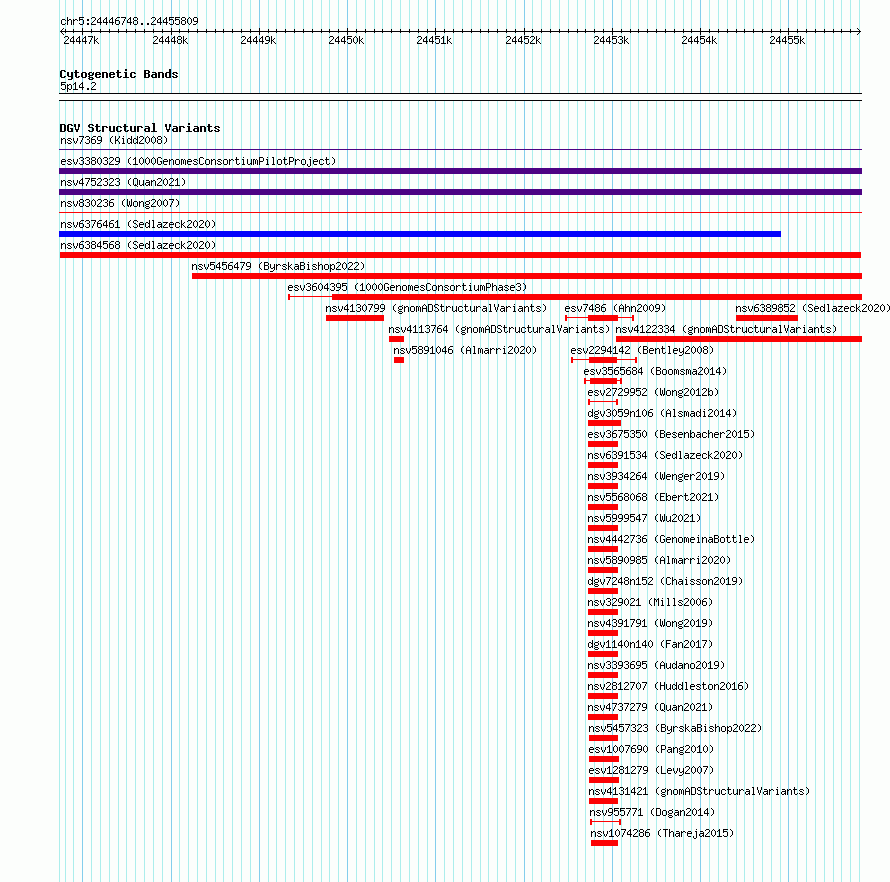
Task: Click the 24453k ruler tick label
Action: tap(611, 40)
